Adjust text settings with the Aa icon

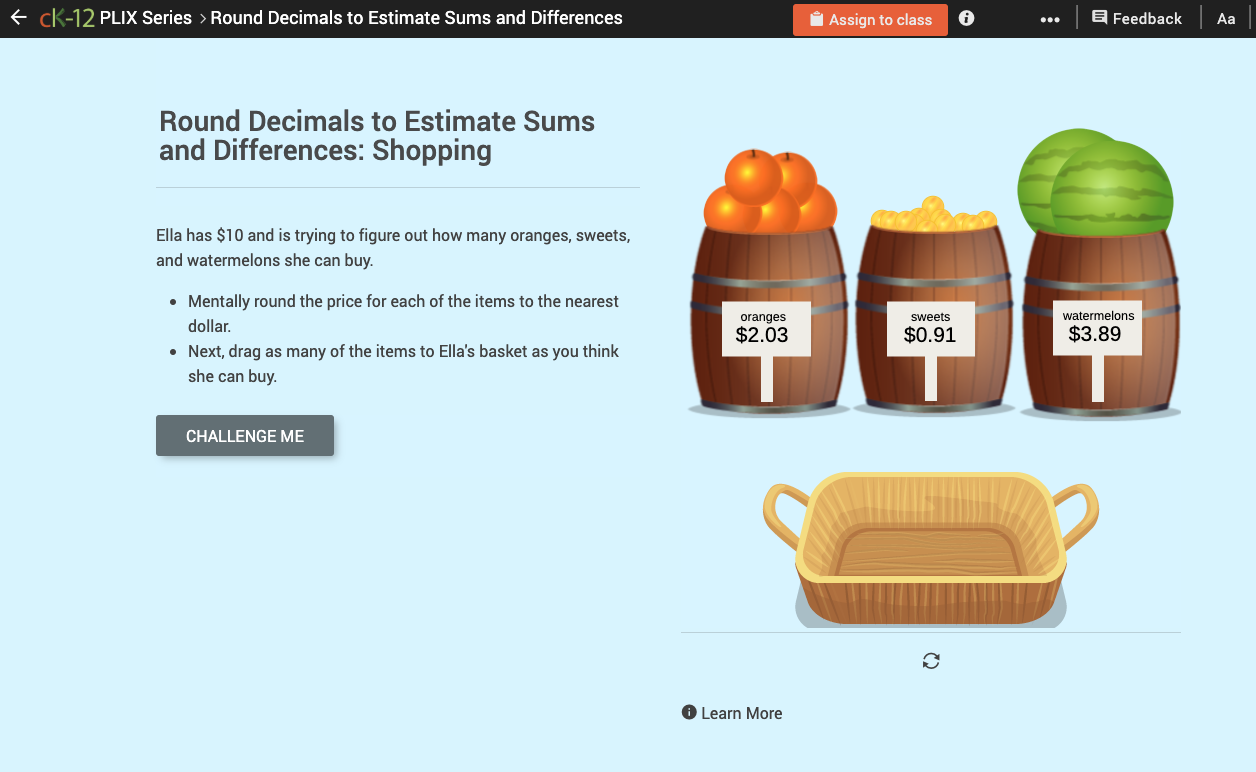pyautogui.click(x=1226, y=18)
